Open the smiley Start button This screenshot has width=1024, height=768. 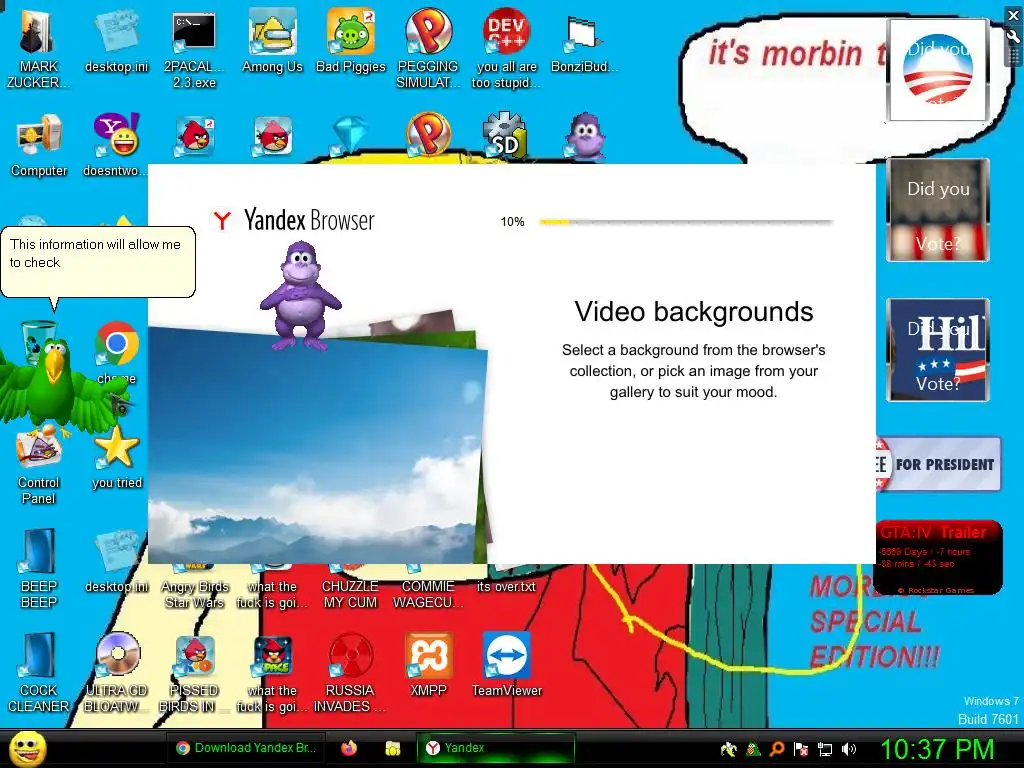pyautogui.click(x=27, y=749)
